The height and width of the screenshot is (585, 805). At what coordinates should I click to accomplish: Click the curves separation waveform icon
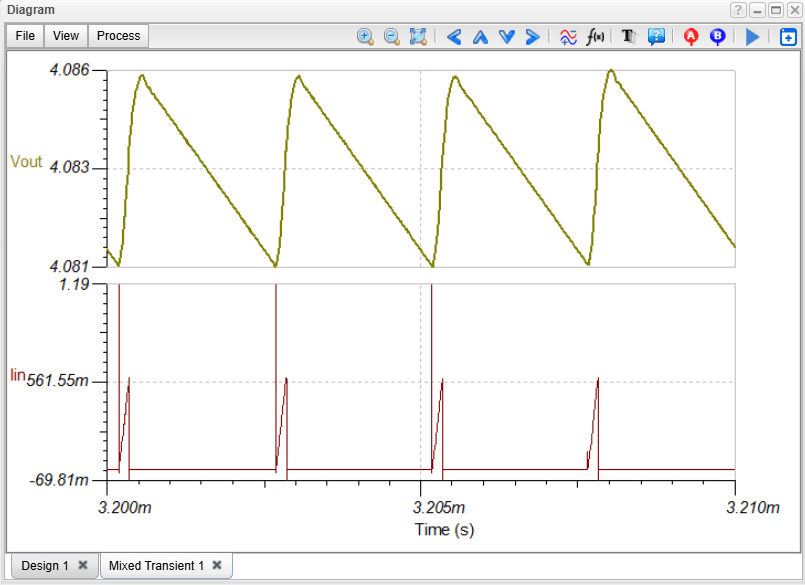(x=568, y=36)
